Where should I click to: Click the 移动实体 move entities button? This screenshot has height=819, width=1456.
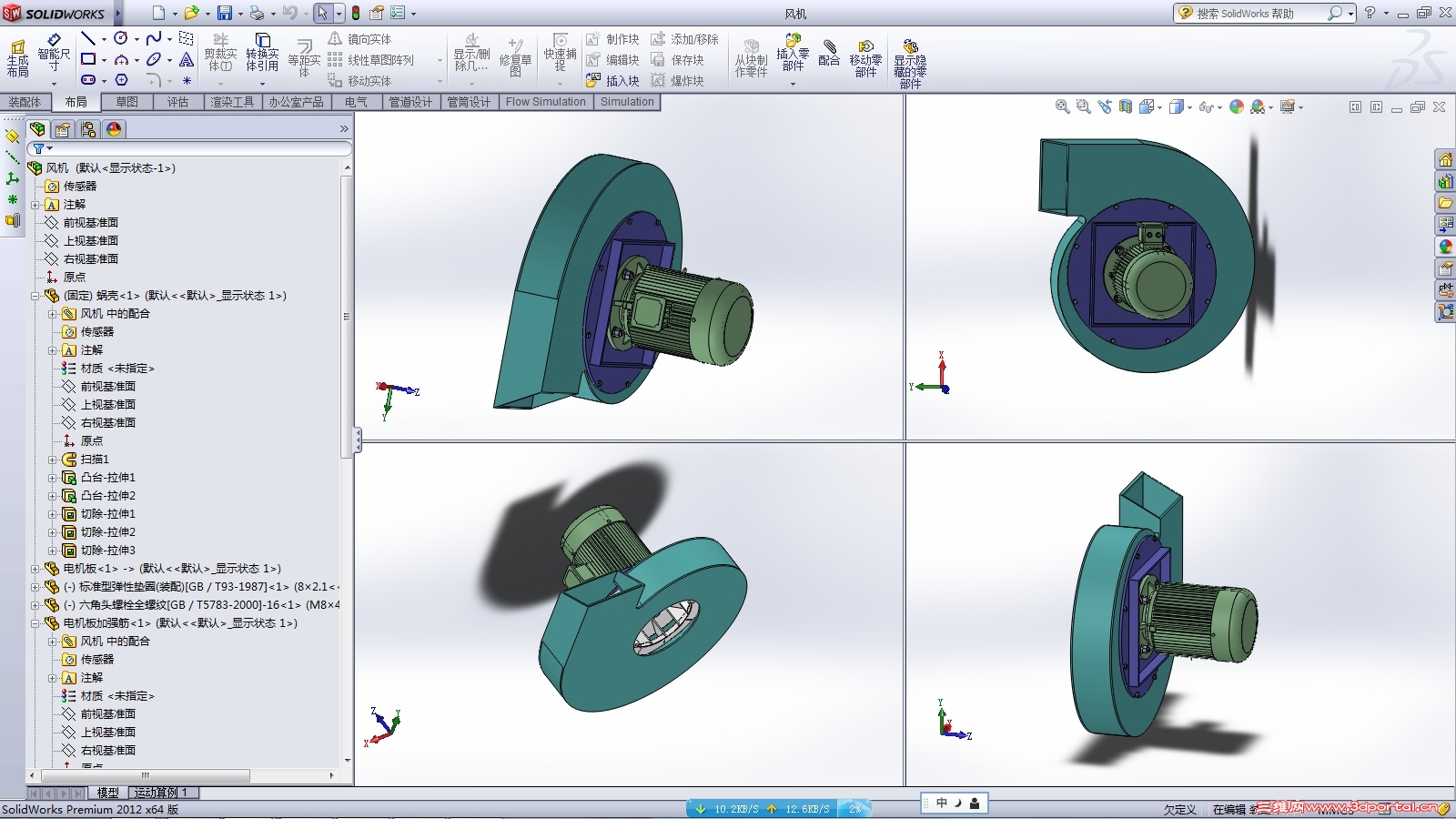click(359, 81)
